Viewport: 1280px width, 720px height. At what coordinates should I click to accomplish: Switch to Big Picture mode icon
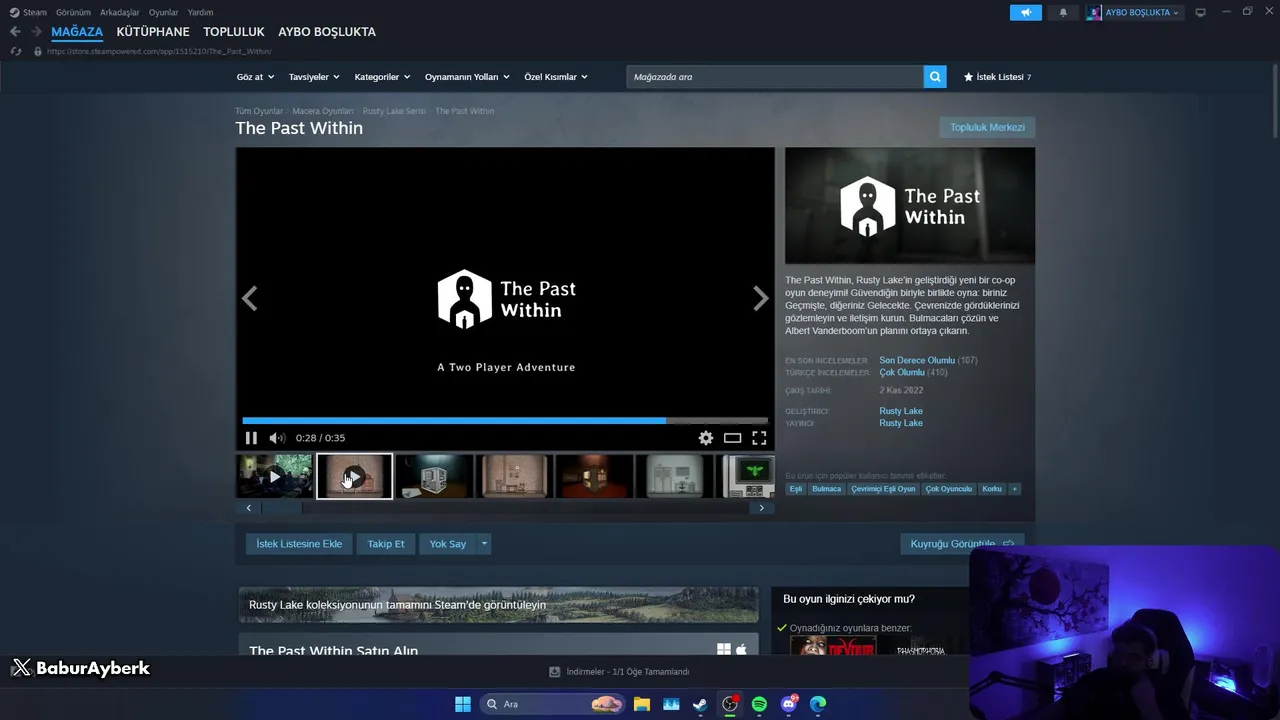(1201, 12)
